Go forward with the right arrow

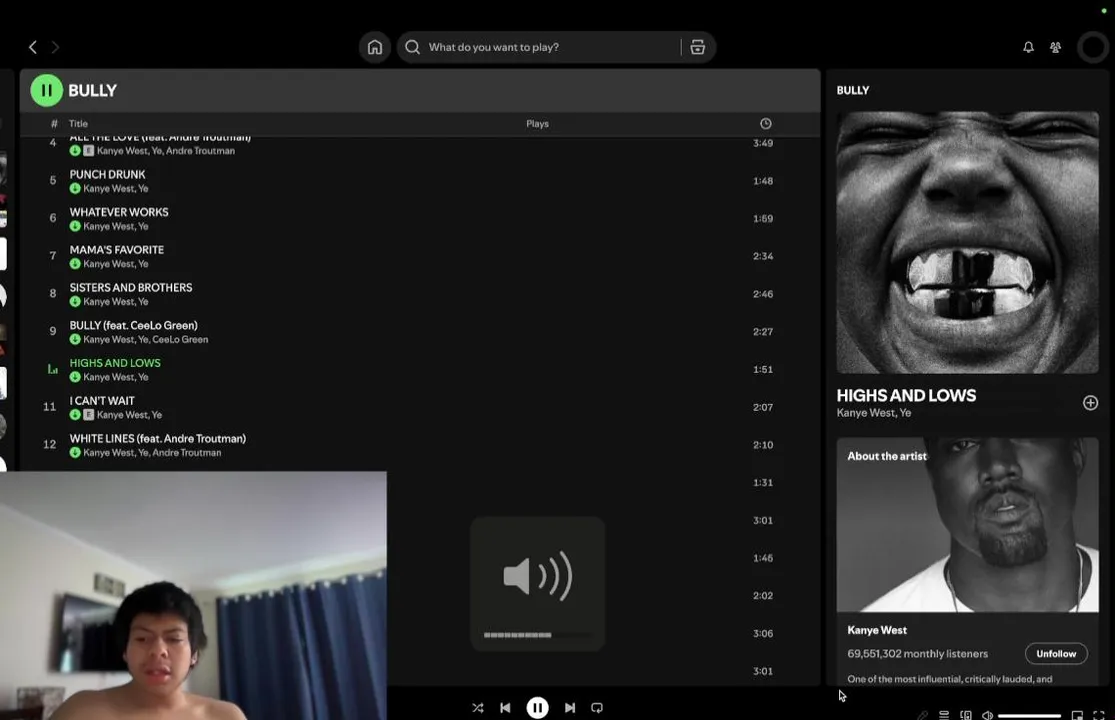point(55,47)
